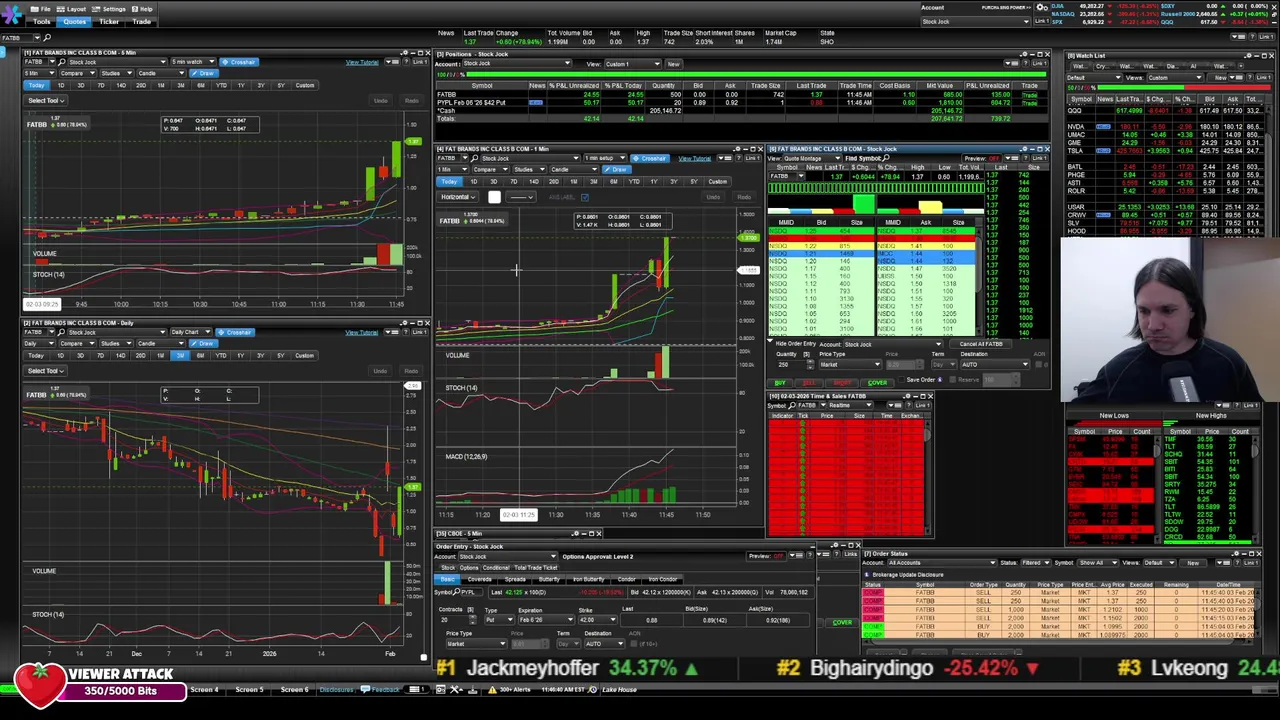Select Iron Condor tab in Order Entry

point(662,580)
